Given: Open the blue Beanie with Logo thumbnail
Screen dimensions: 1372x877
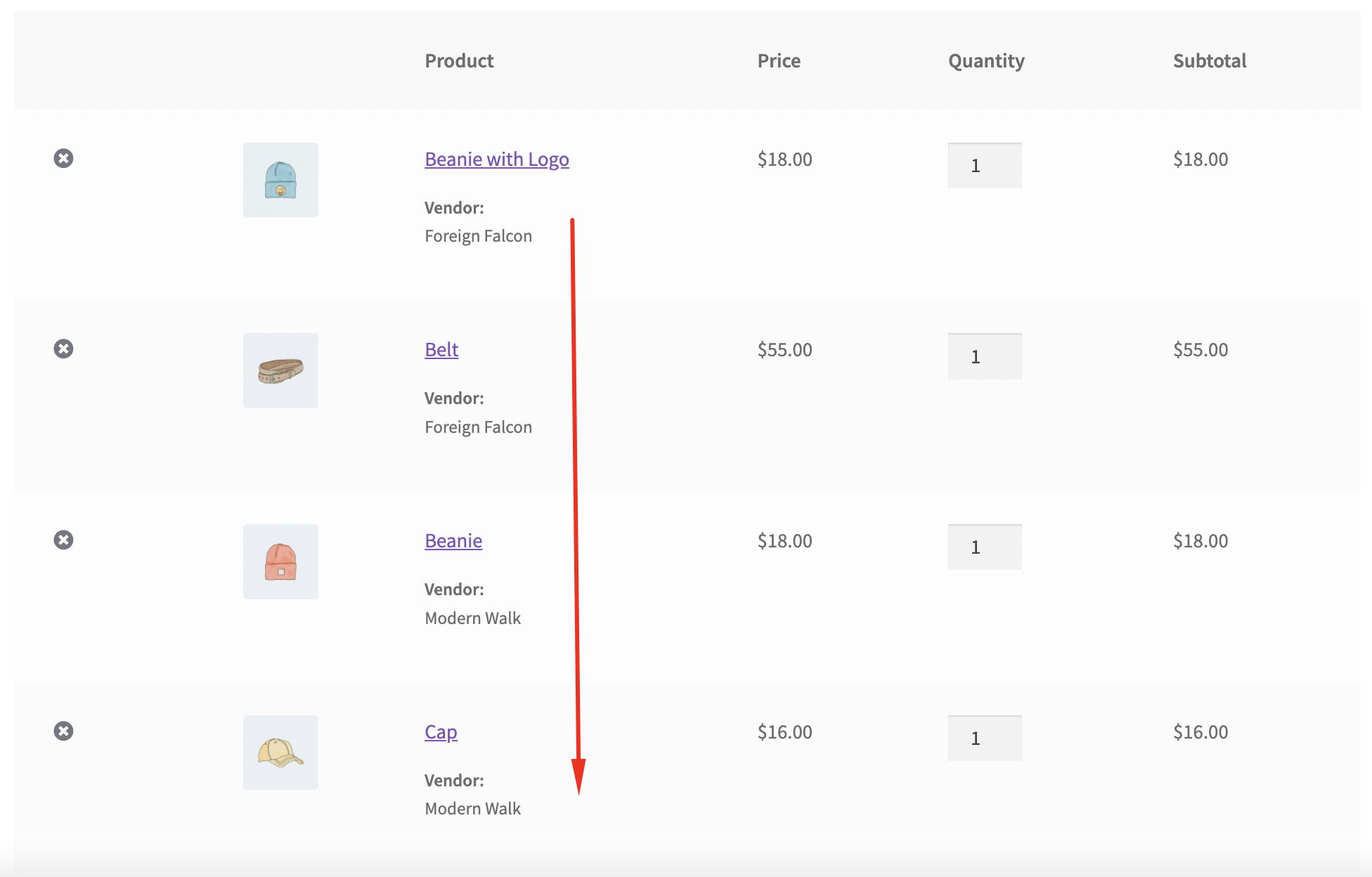Looking at the screenshot, I should 280,180.
